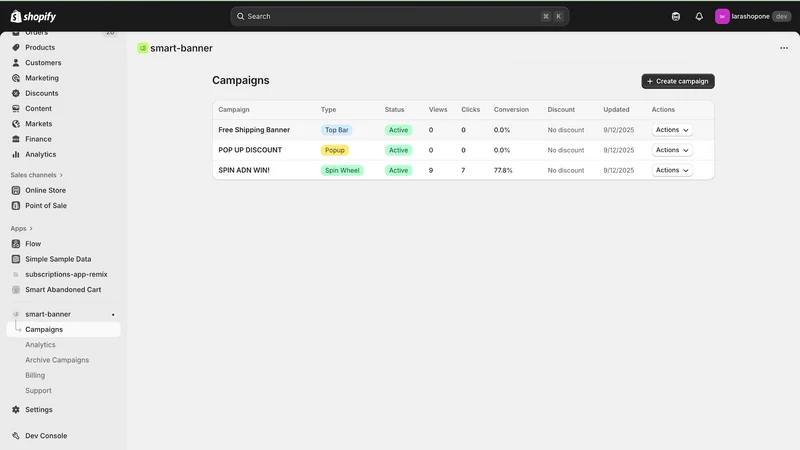Image resolution: width=800 pixels, height=450 pixels.
Task: Go to Customers page
Action: coord(43,63)
